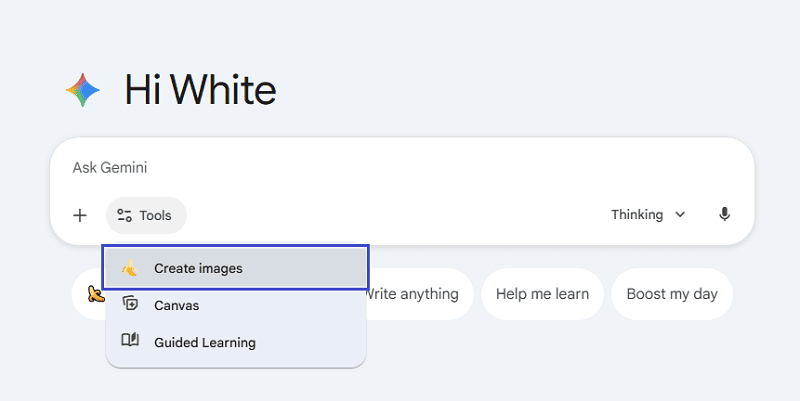Click the Gemini sparkle logo

point(83,91)
